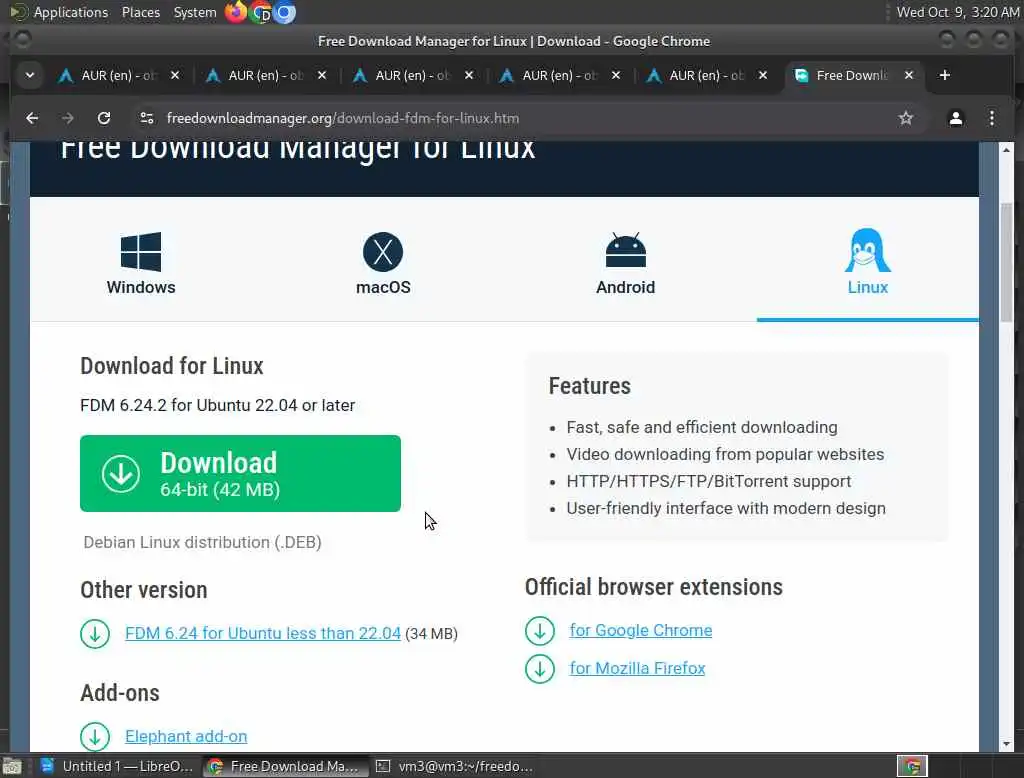Select the Windows platform tab
The image size is (1024, 778).
[141, 263]
